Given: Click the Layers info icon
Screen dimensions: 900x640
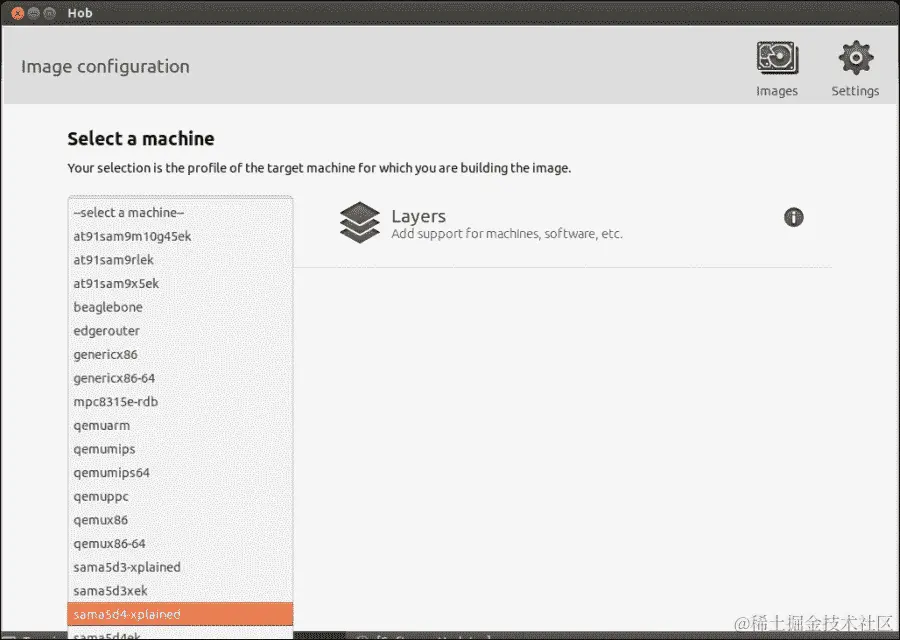Looking at the screenshot, I should pyautogui.click(x=793, y=218).
